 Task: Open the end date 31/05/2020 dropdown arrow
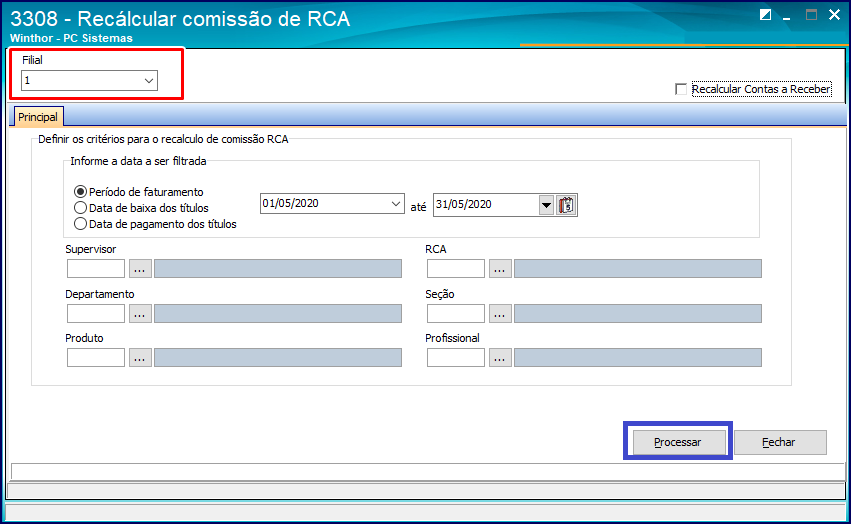pyautogui.click(x=546, y=205)
